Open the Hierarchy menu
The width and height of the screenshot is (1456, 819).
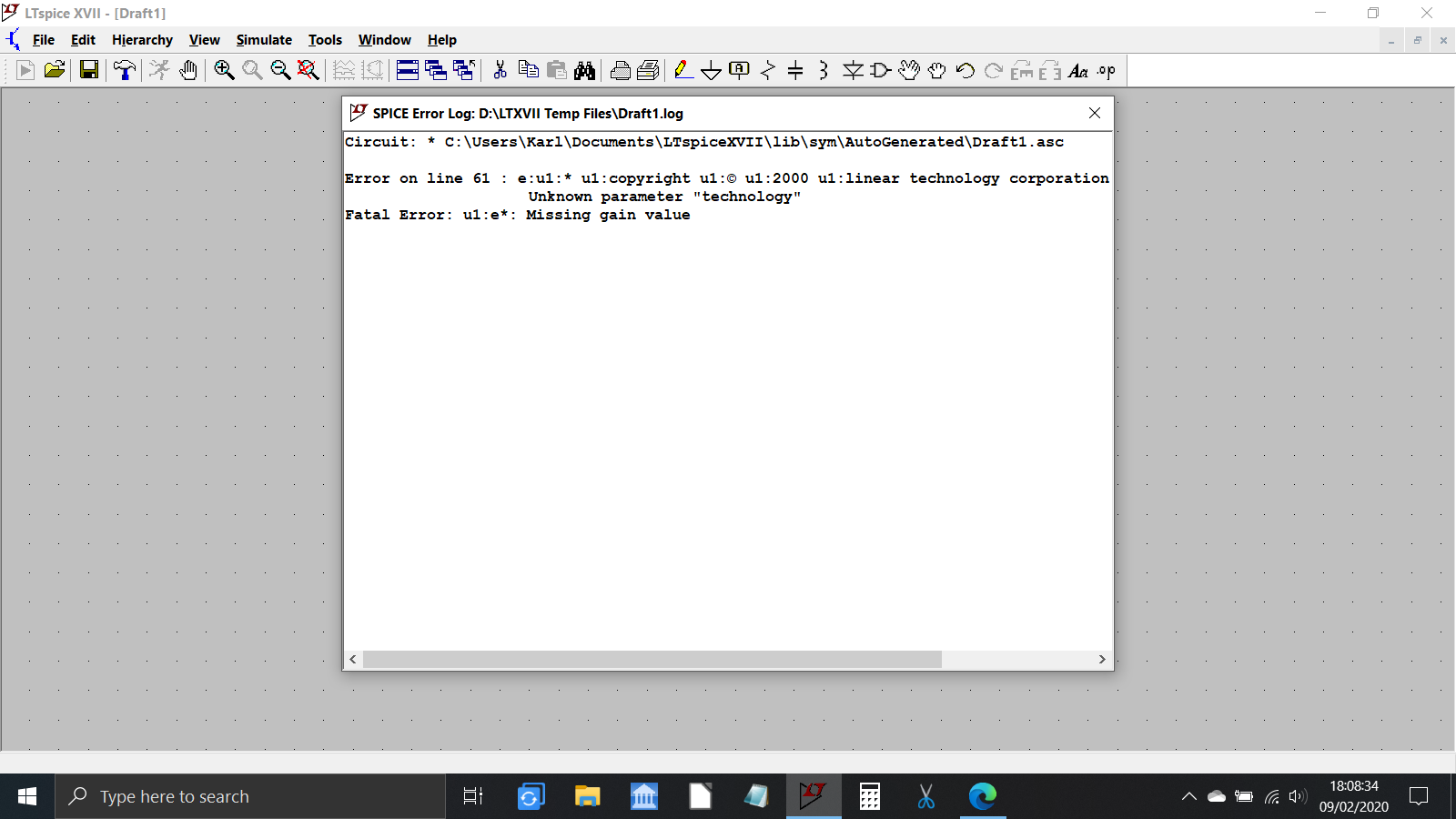(142, 40)
